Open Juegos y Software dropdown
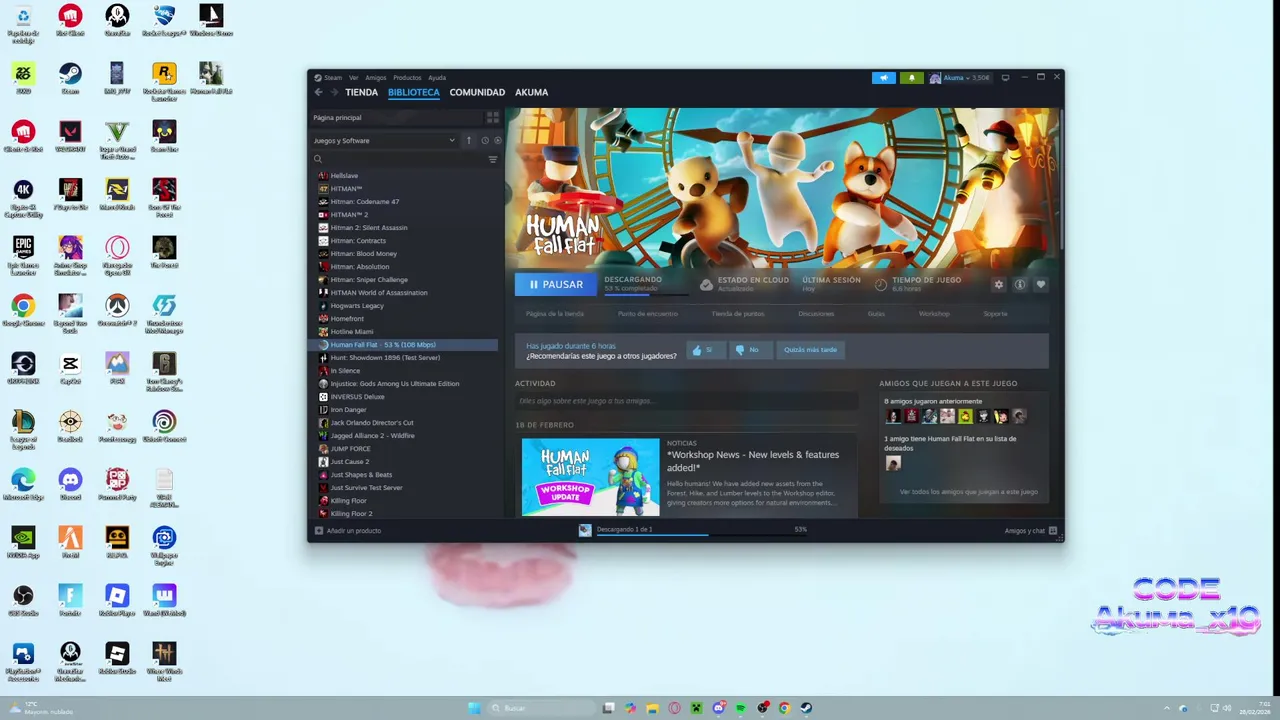Viewport: 1280px width, 720px height. [385, 140]
